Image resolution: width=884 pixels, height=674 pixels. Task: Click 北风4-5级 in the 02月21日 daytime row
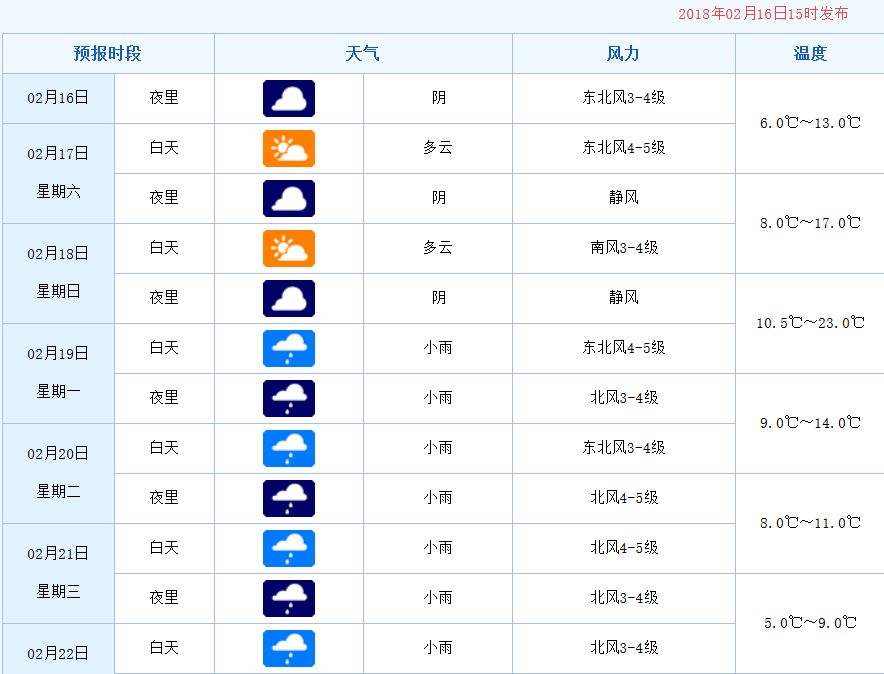[x=624, y=547]
